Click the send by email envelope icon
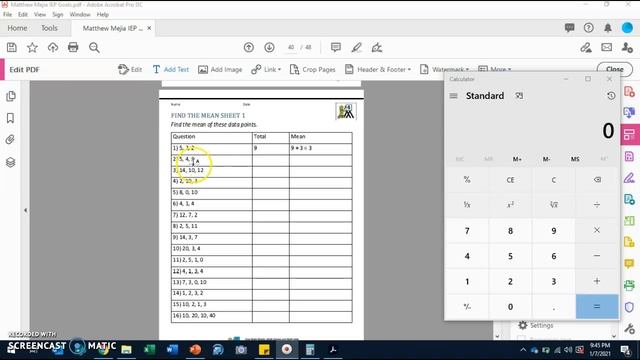Viewport: 640px width, 360px height. [x=607, y=47]
